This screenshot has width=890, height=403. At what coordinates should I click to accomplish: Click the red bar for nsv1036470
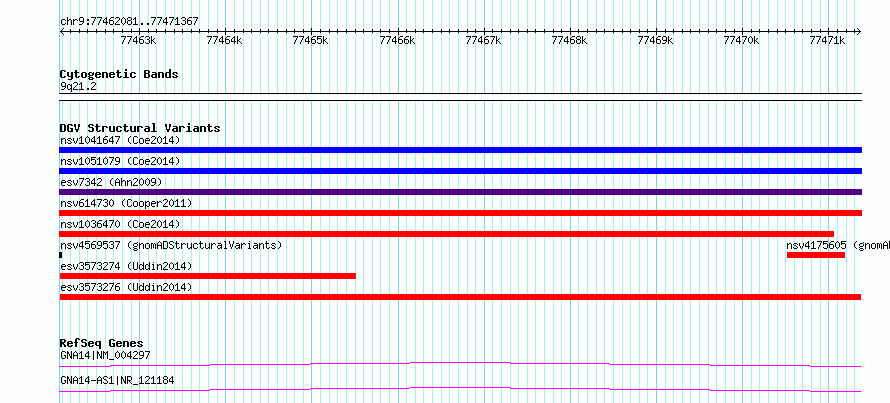pos(446,234)
